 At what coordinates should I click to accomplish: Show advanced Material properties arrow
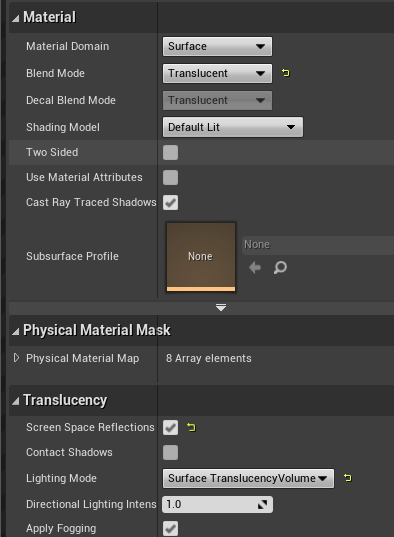tap(221, 308)
